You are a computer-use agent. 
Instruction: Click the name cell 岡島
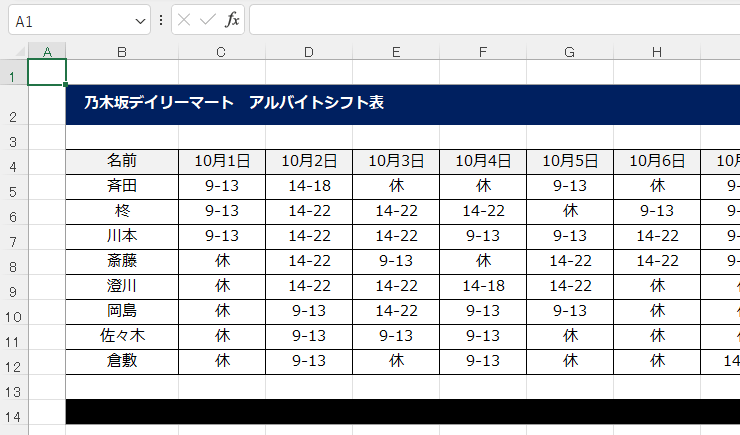point(122,312)
